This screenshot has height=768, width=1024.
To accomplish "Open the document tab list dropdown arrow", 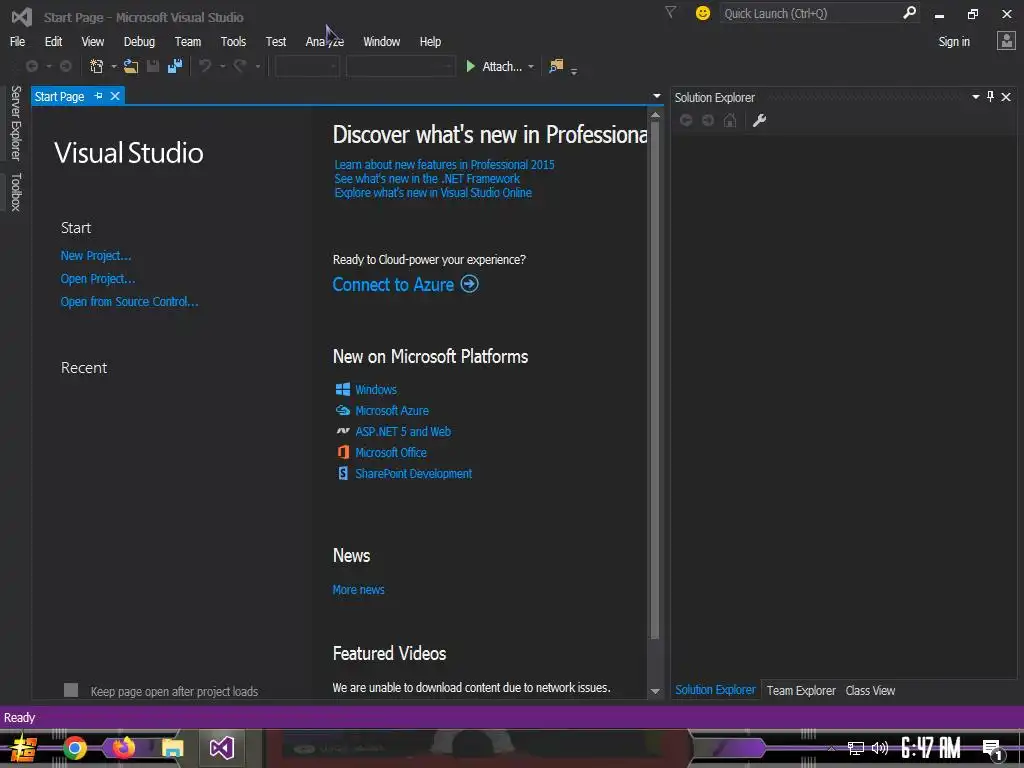I will tap(656, 96).
